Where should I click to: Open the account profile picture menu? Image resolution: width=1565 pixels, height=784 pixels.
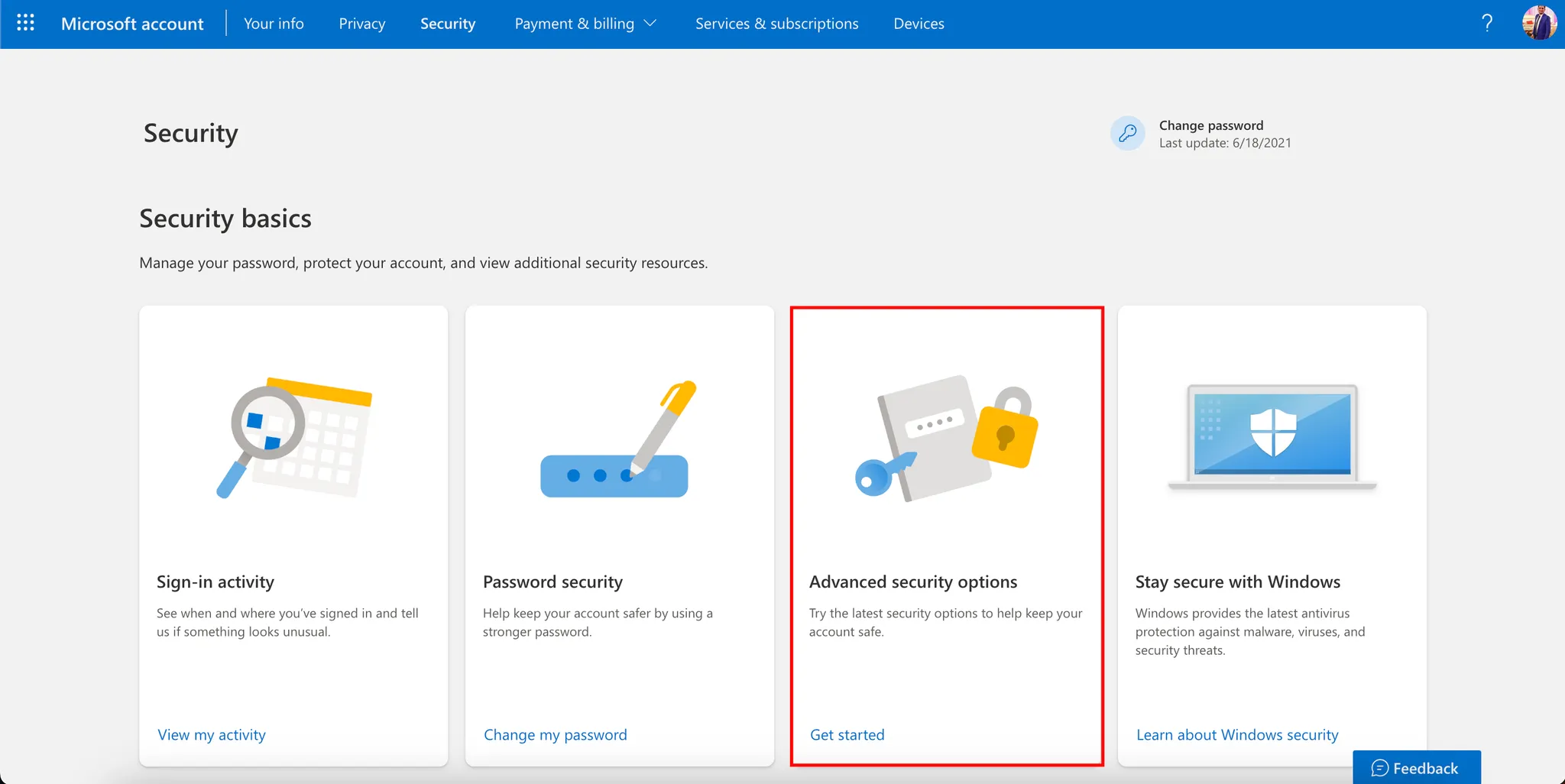(1539, 23)
